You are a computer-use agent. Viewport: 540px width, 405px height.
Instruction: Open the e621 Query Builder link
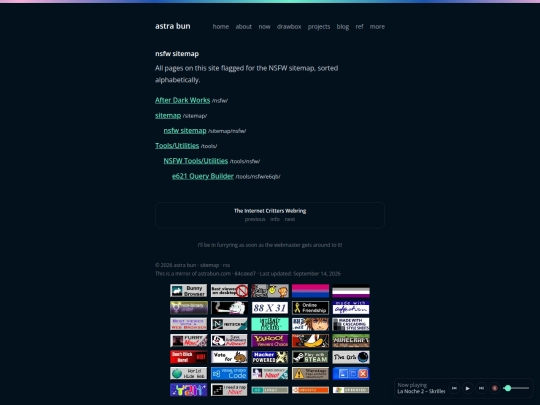[x=203, y=176]
